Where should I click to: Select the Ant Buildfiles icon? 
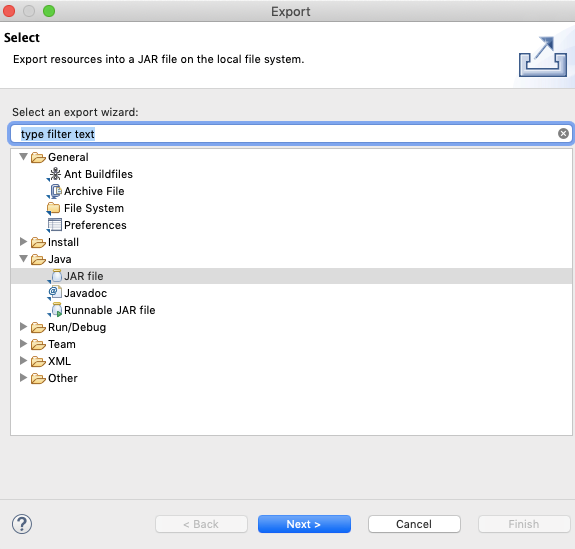55,174
